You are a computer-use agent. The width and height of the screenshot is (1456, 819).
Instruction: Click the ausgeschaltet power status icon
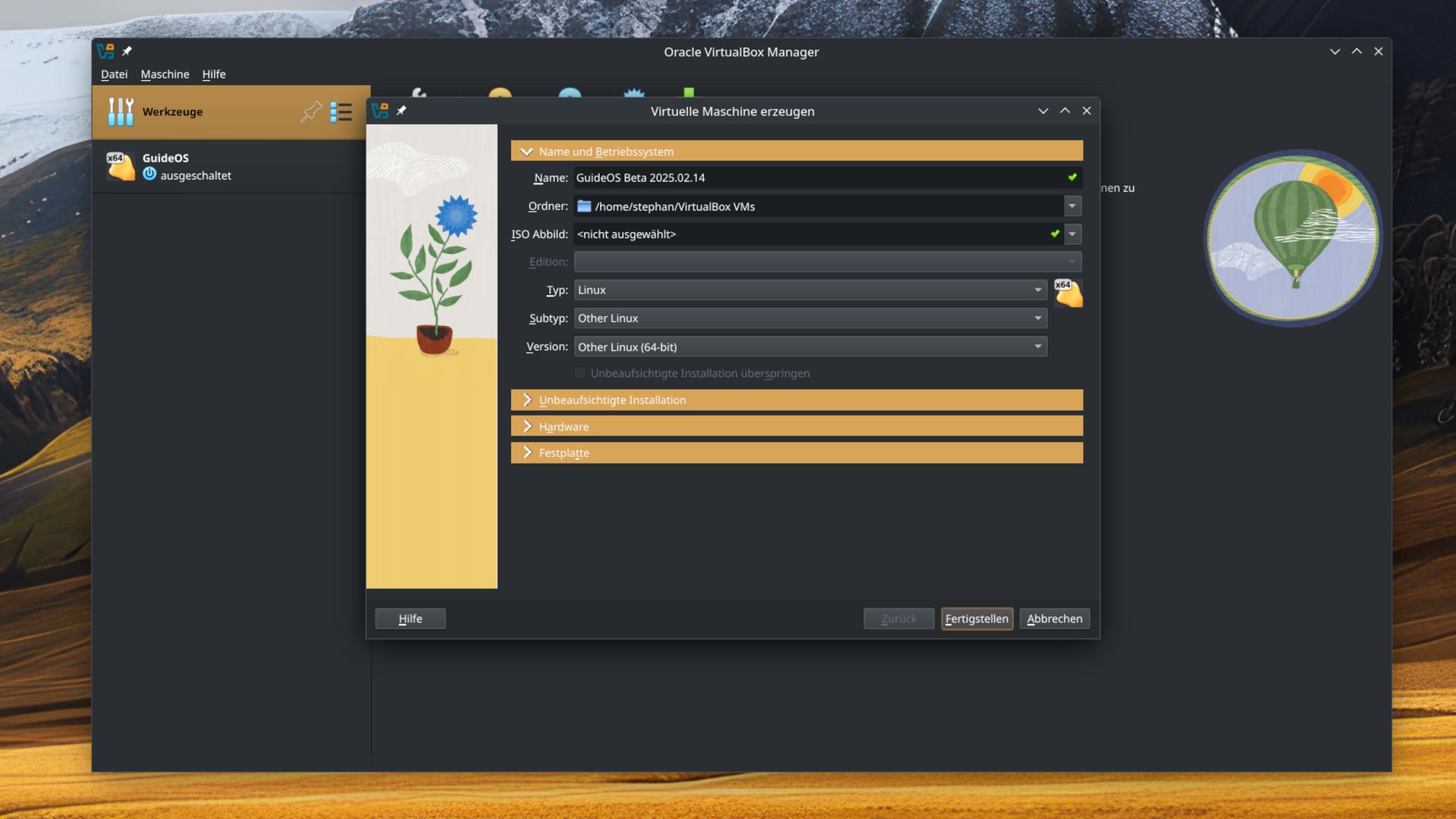tap(149, 174)
